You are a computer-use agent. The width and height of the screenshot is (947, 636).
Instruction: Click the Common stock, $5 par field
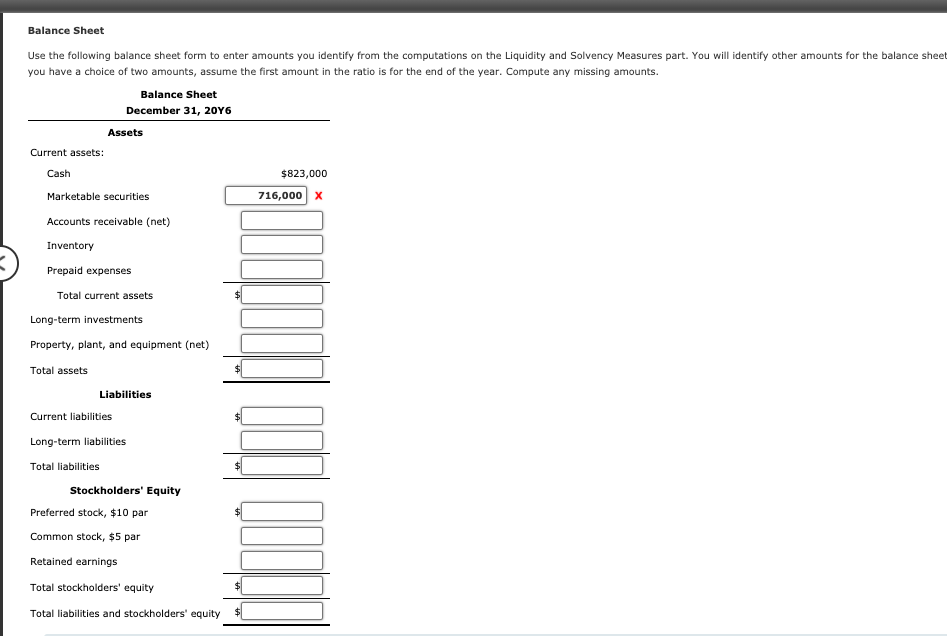(x=282, y=536)
